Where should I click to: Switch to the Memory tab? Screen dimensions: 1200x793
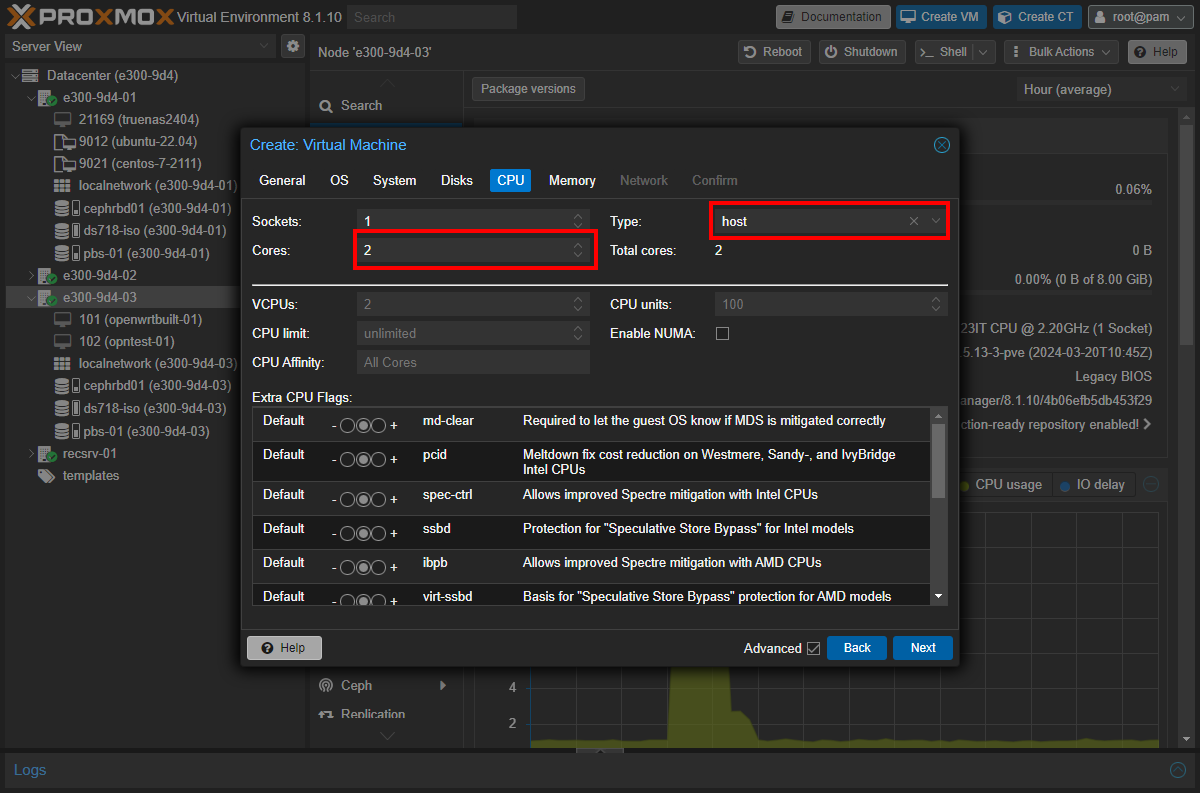(572, 180)
